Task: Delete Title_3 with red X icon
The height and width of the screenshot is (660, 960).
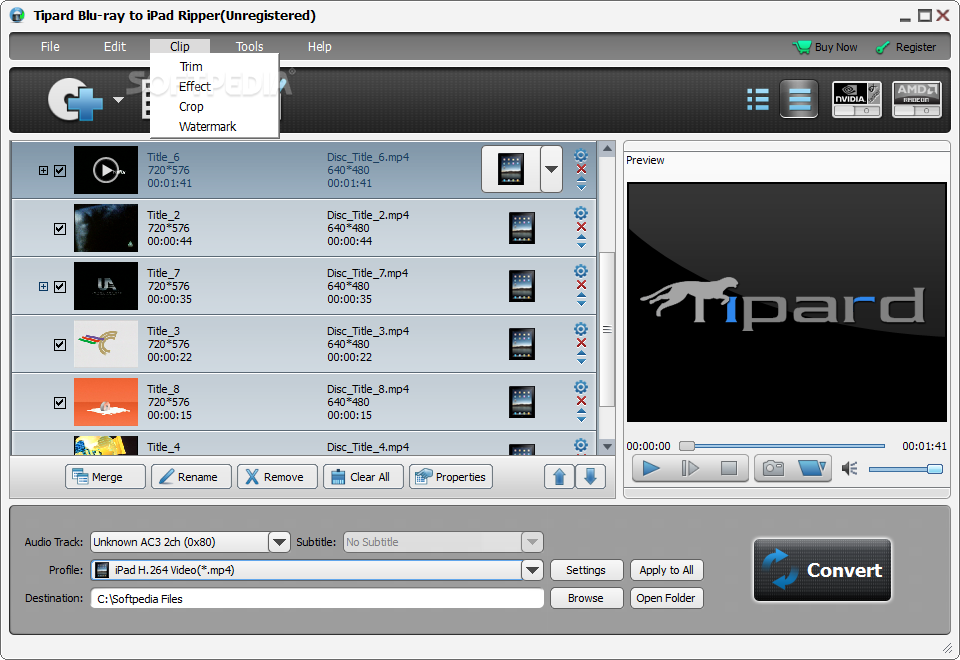Action: tap(582, 343)
